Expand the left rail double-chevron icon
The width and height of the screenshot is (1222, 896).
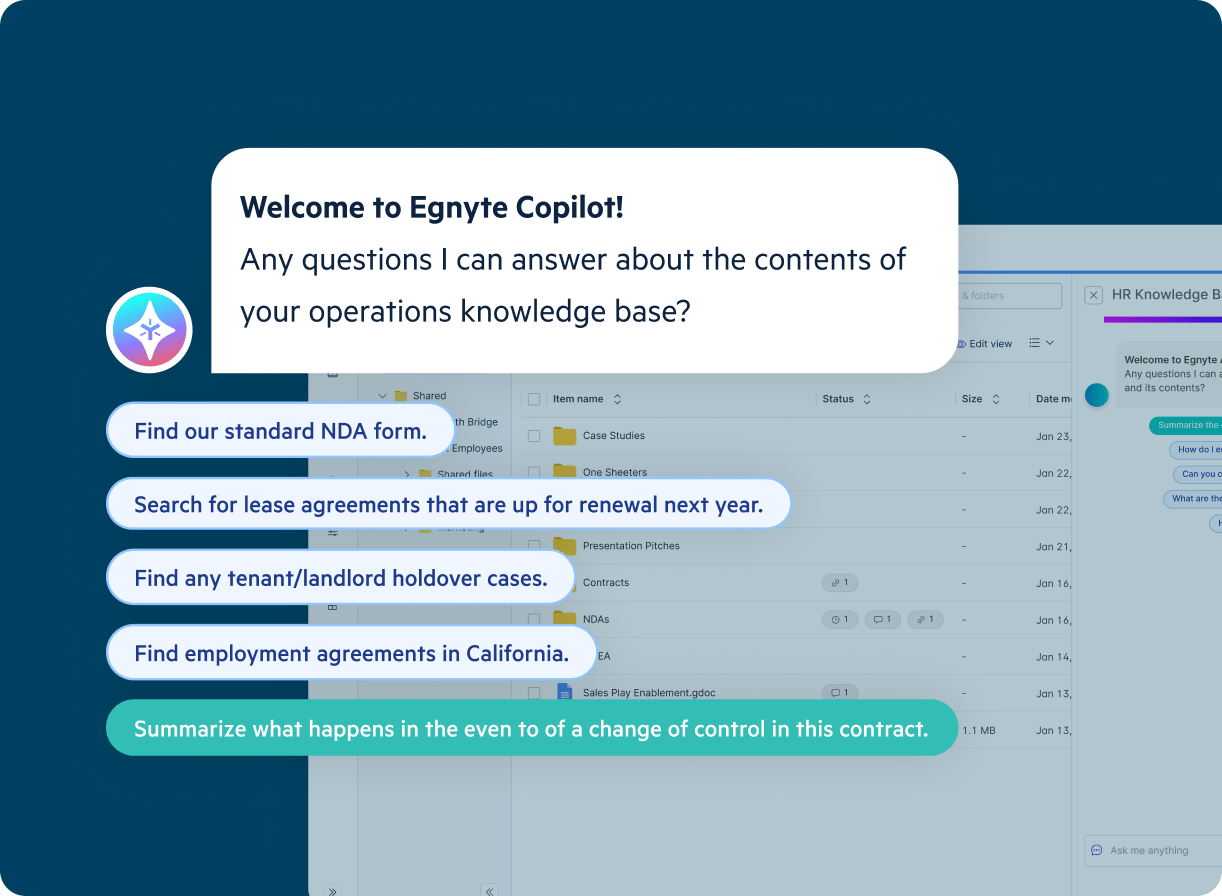[x=333, y=890]
